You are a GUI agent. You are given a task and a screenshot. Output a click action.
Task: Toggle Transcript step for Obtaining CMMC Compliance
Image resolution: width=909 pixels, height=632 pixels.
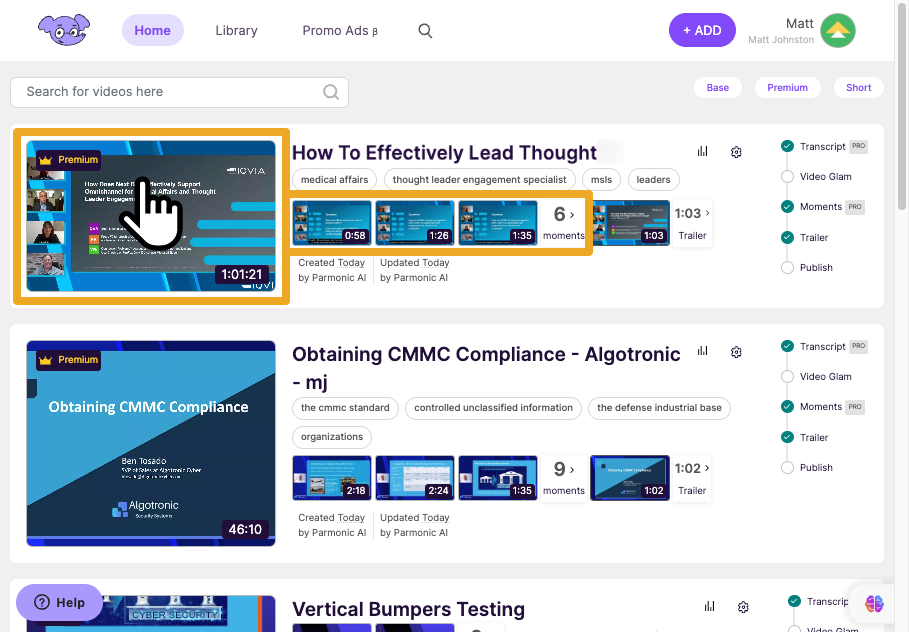point(787,347)
